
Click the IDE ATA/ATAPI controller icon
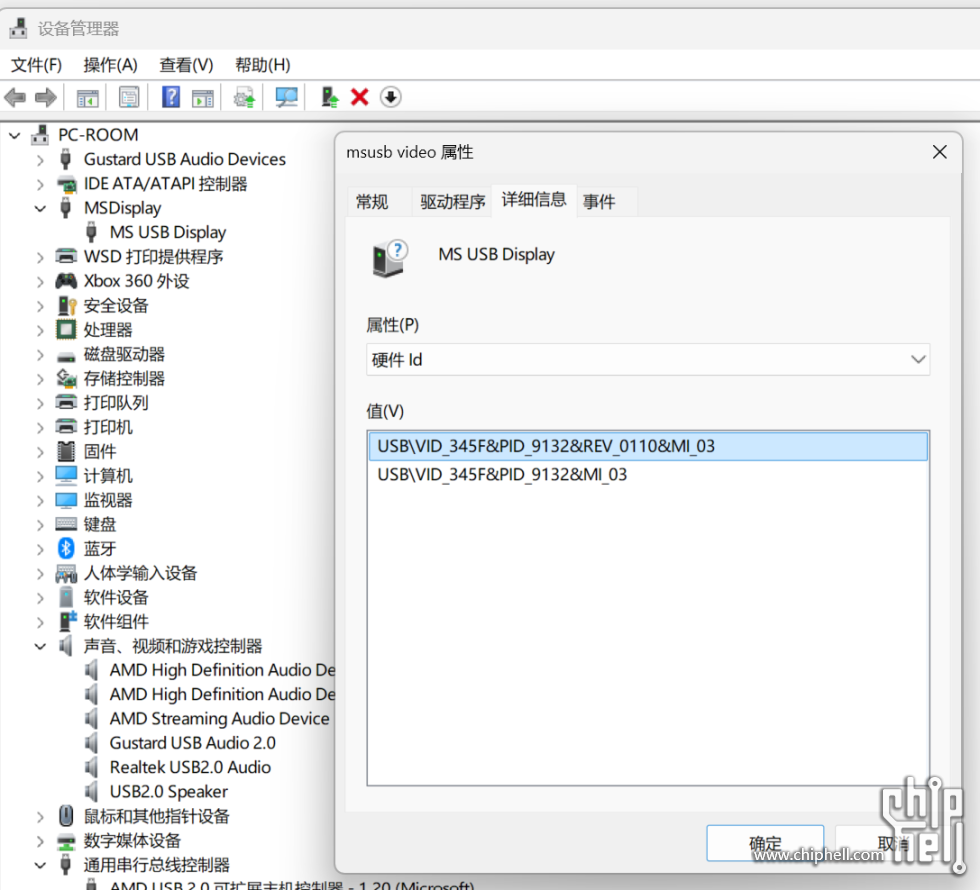(66, 184)
